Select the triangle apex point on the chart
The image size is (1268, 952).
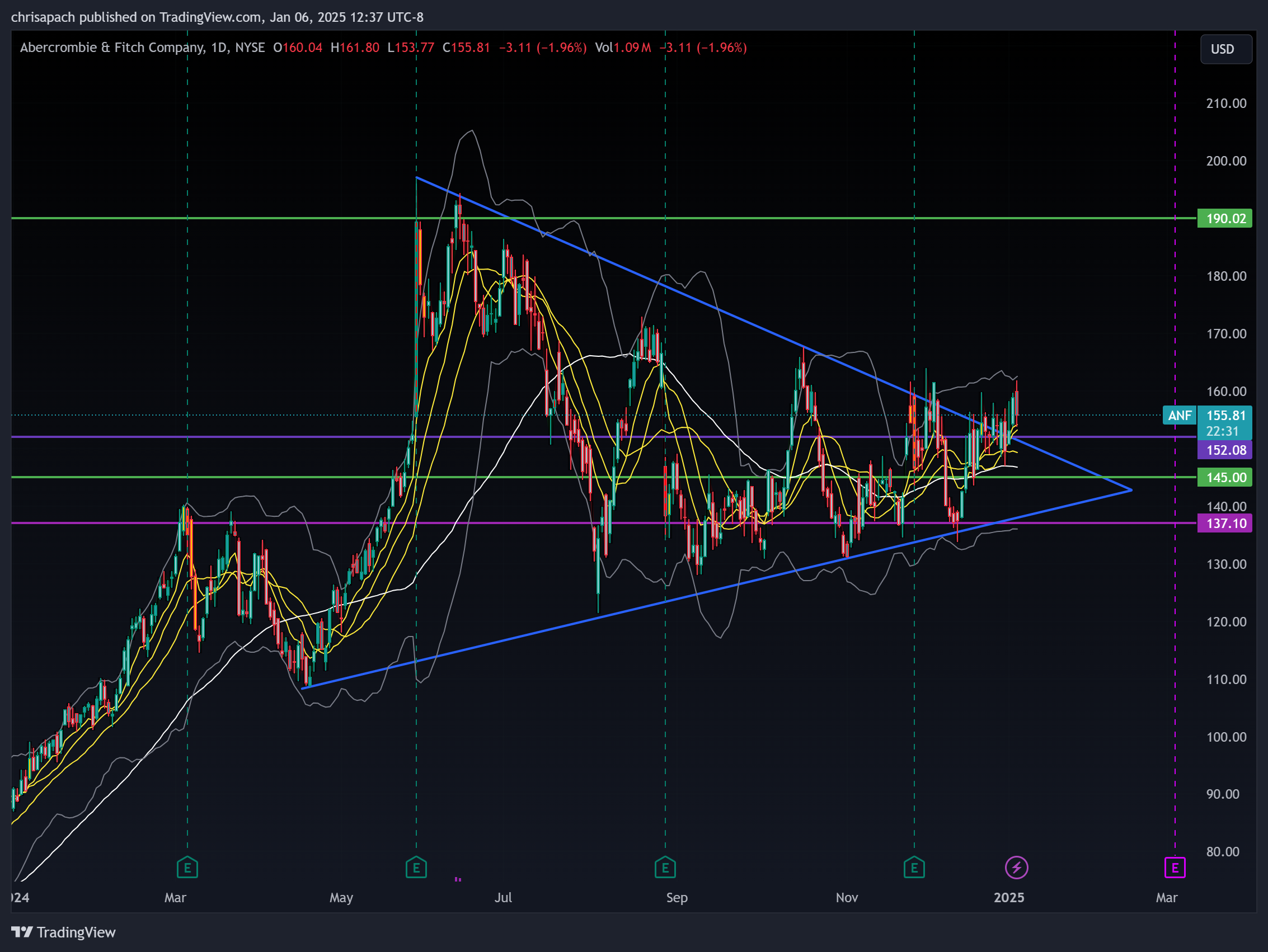coord(1131,490)
